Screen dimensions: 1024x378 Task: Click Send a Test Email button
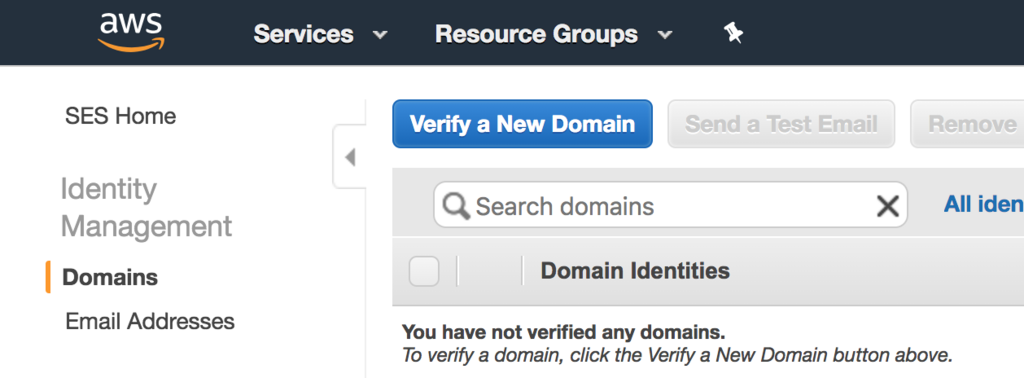(x=781, y=124)
